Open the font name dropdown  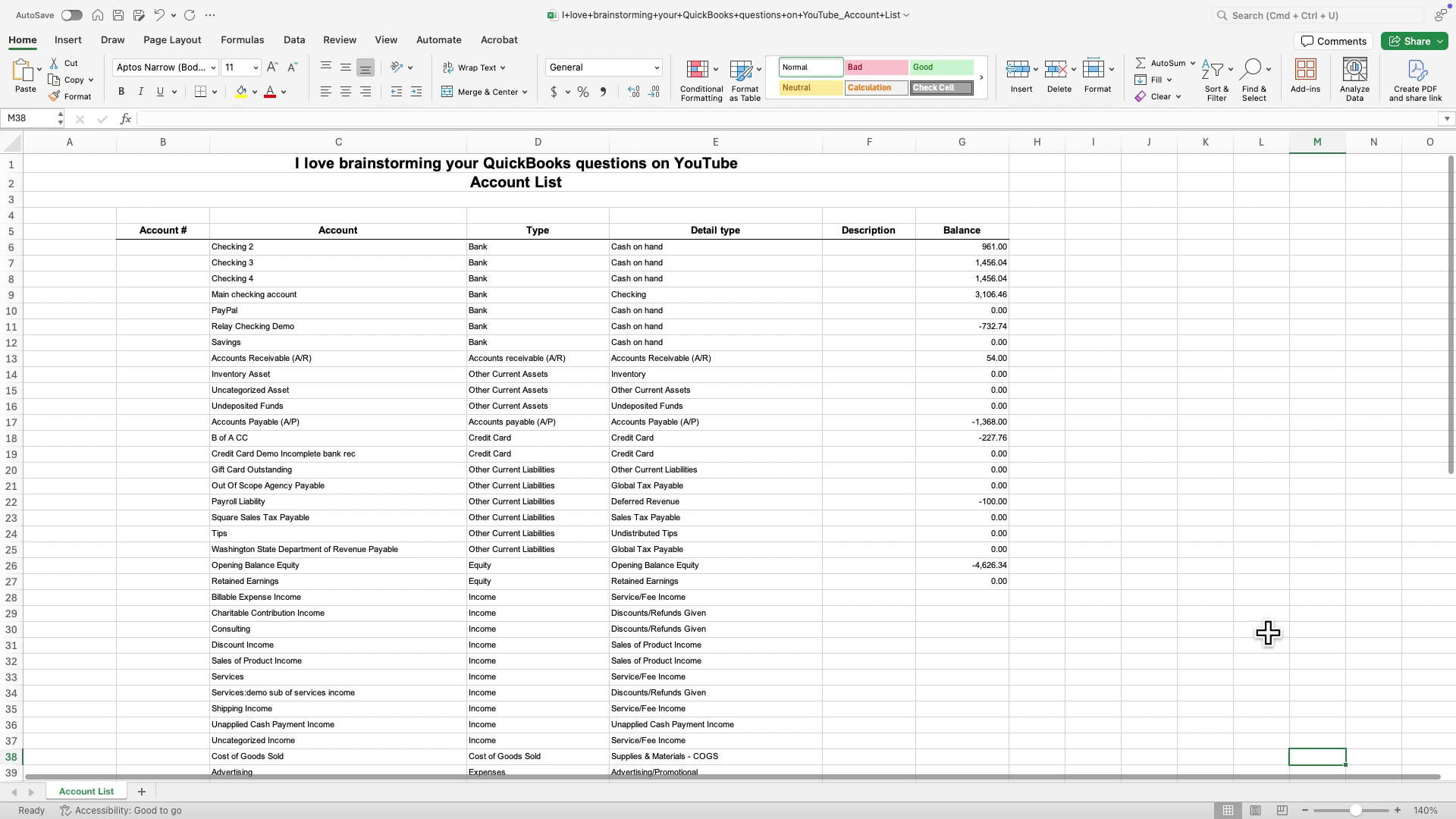click(x=213, y=67)
